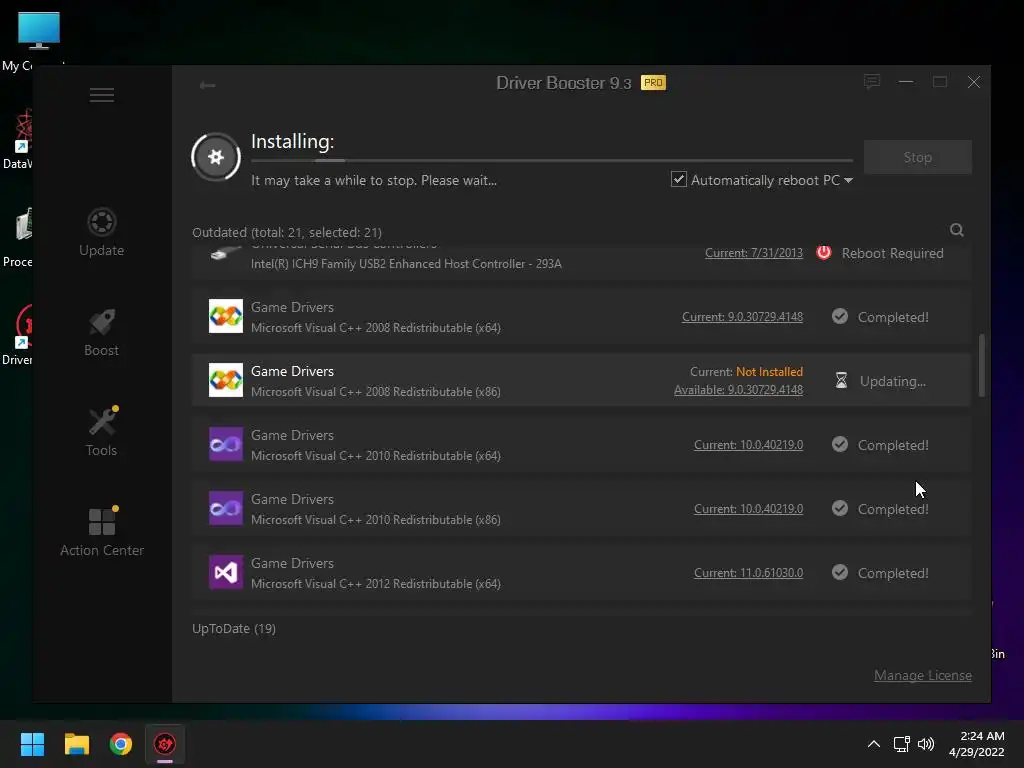The height and width of the screenshot is (768, 1024).
Task: Expand the Automatically reboot PC dropdown arrow
Action: 848,180
